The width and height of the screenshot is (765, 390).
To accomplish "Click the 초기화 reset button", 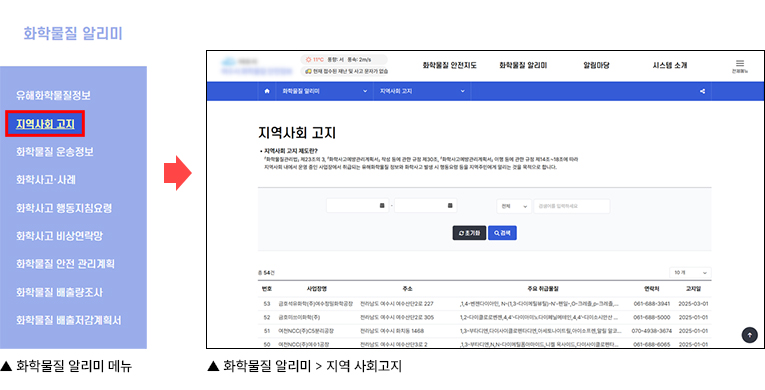I will coord(469,233).
